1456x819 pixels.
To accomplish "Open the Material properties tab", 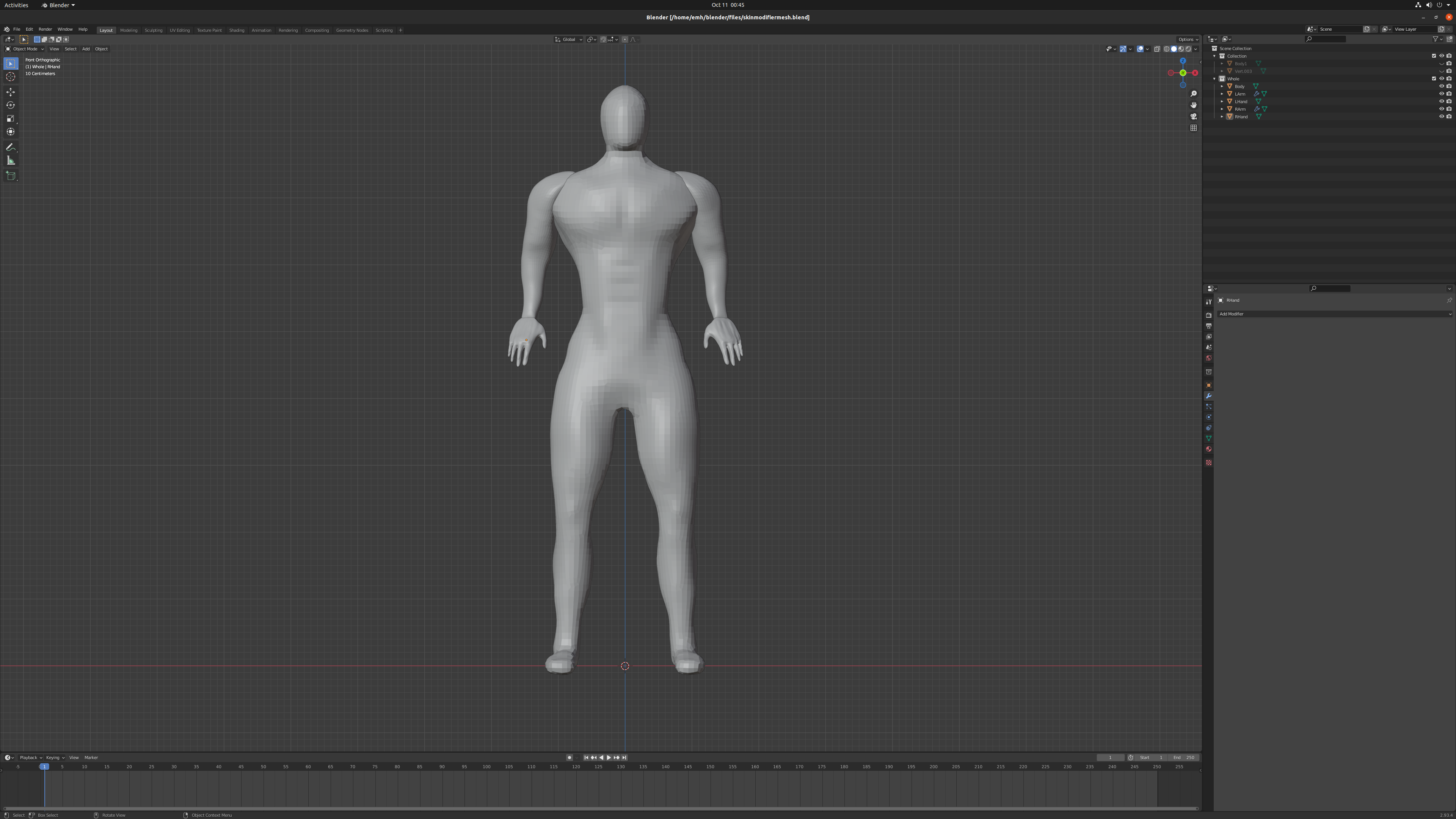I will 1208,449.
